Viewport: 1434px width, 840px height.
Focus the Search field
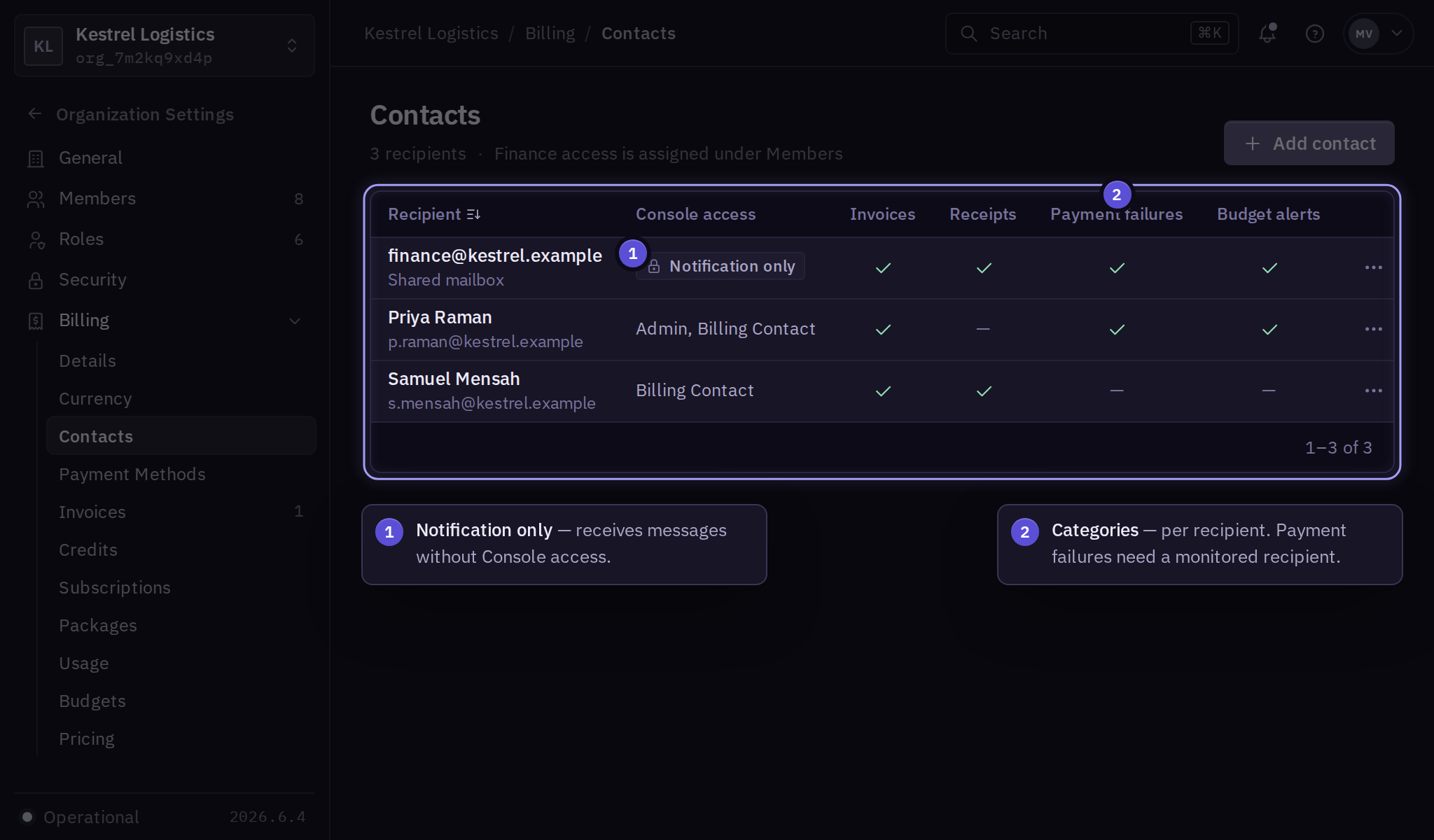point(1092,34)
